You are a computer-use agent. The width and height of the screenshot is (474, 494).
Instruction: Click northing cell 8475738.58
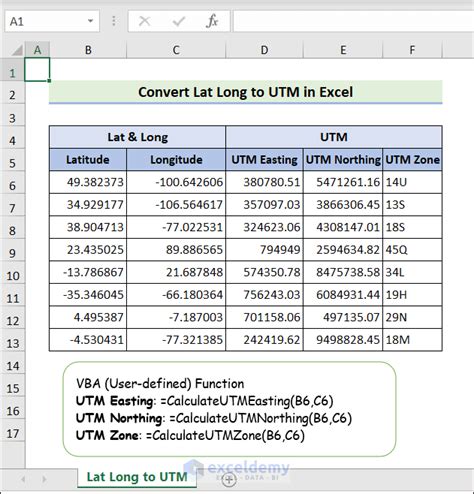pos(343,272)
